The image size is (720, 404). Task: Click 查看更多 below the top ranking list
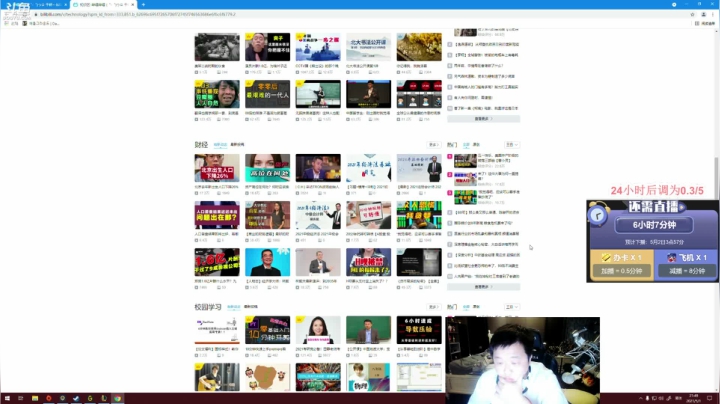pyautogui.click(x=484, y=118)
